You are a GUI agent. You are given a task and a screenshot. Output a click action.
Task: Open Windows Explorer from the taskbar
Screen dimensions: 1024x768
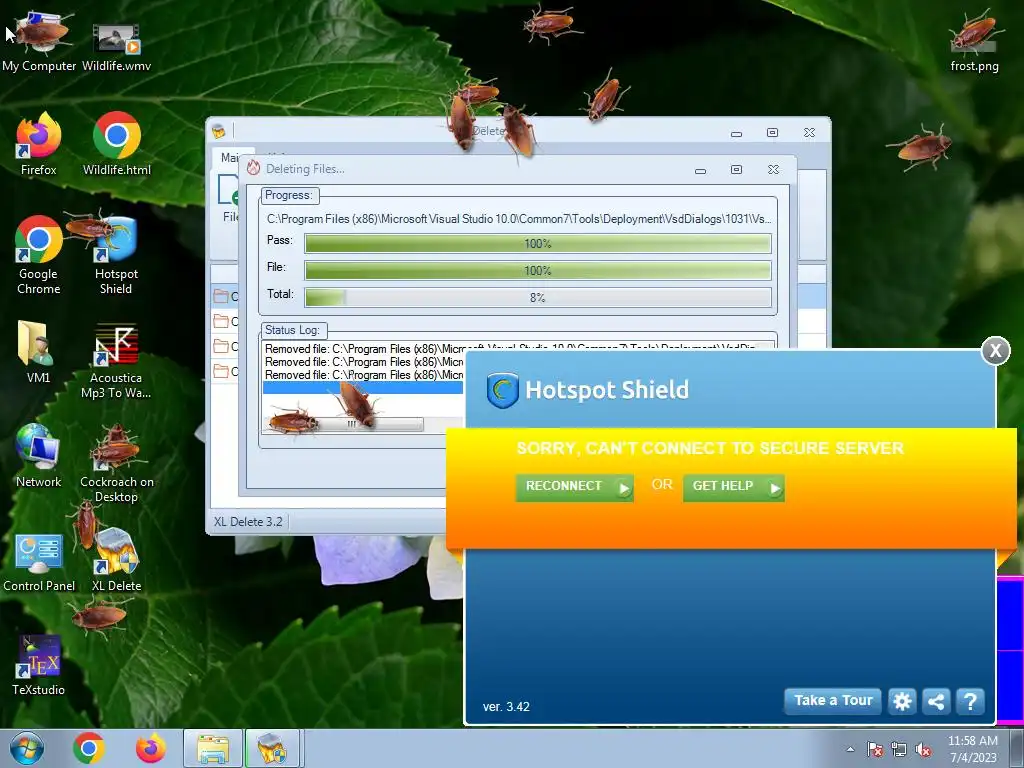pos(213,748)
